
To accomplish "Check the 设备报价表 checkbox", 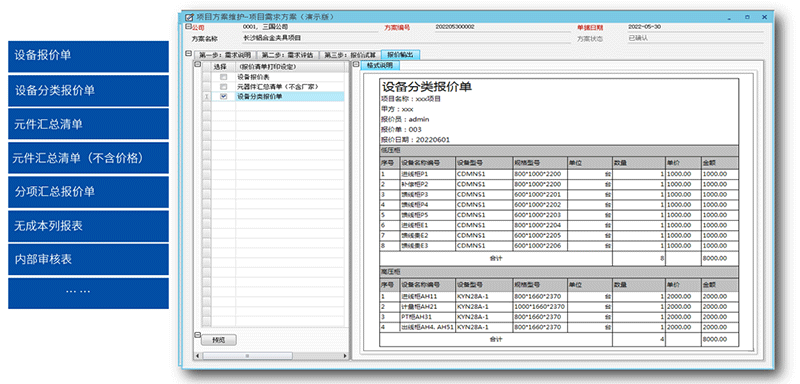I will [223, 77].
